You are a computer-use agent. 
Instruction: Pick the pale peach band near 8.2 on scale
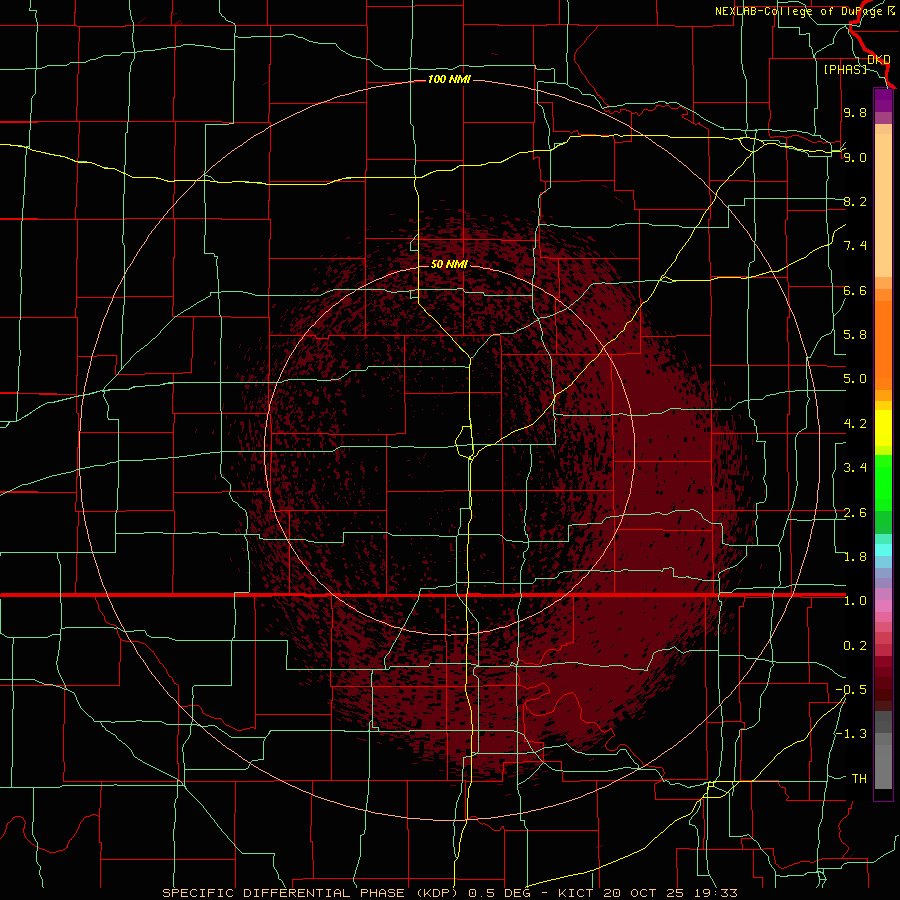coord(883,205)
